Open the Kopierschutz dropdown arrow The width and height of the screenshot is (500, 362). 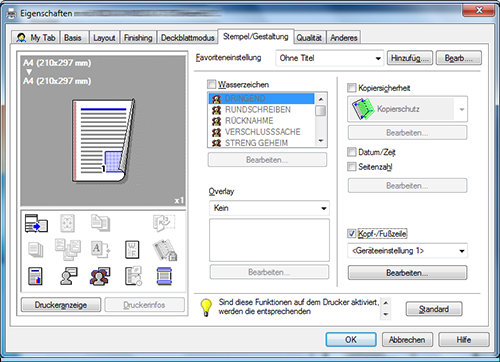(x=462, y=109)
